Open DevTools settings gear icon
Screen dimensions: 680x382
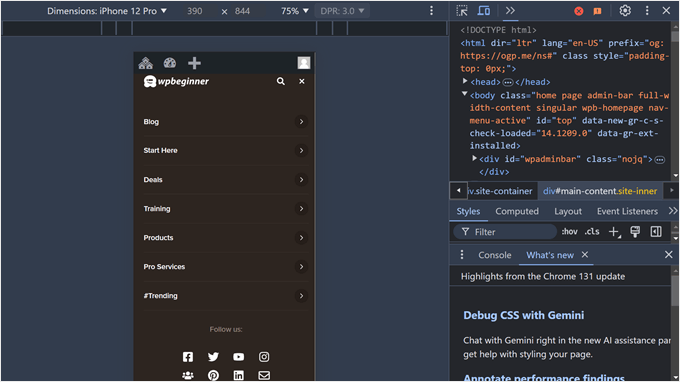pos(624,10)
